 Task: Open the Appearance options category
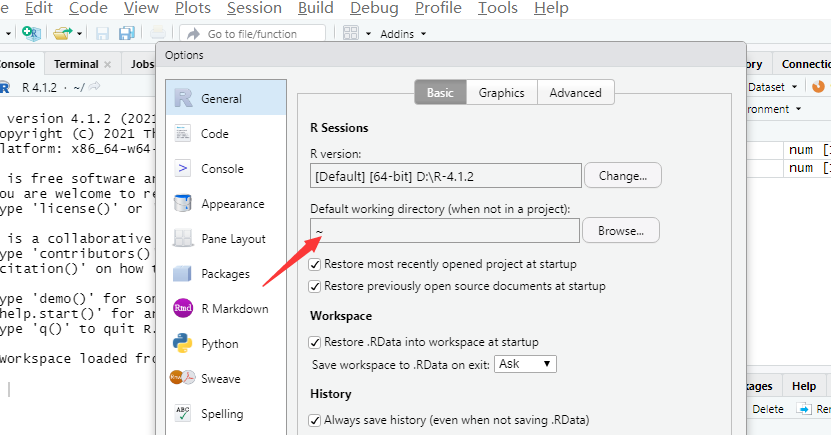tap(226, 203)
